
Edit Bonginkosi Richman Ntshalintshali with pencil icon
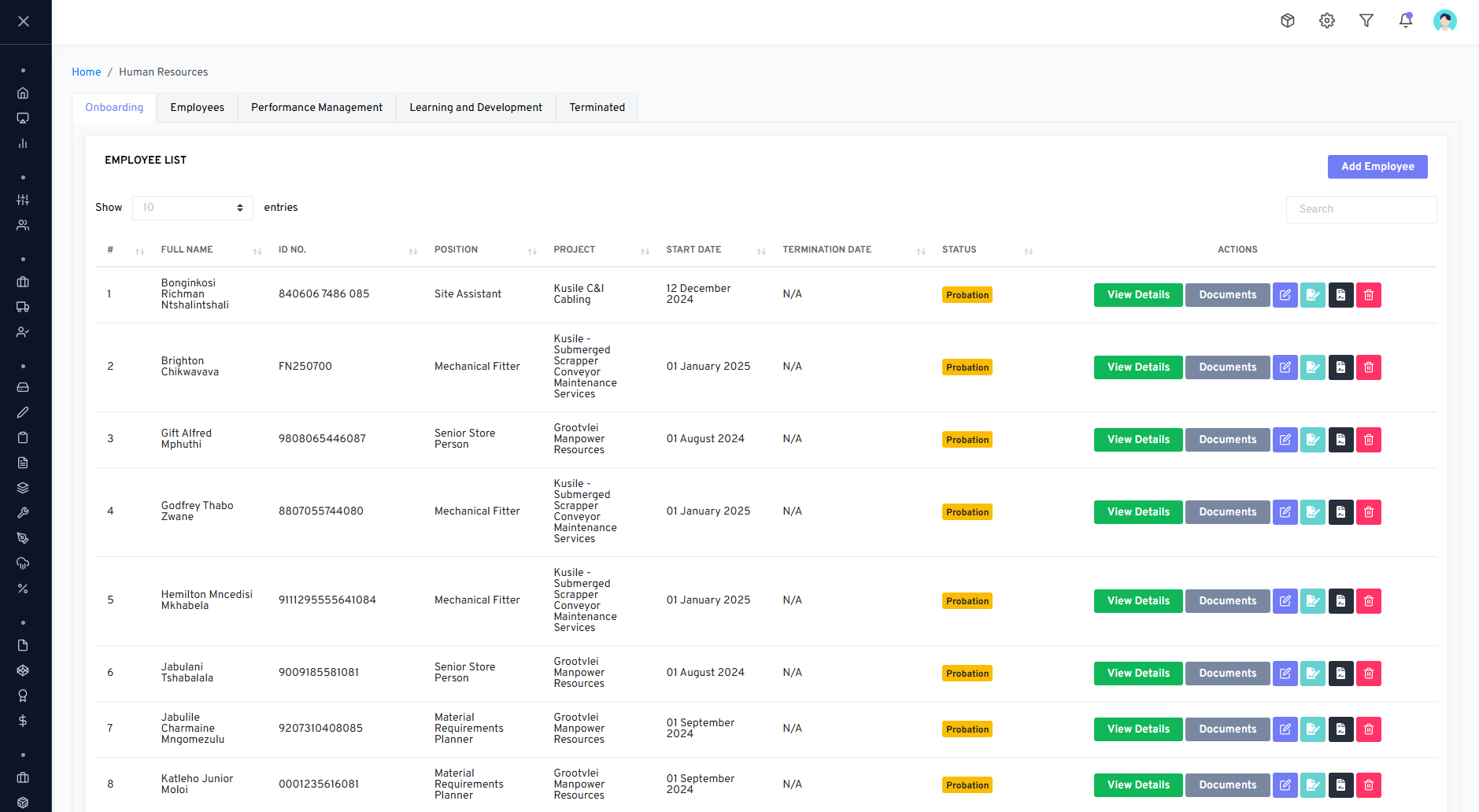point(1285,295)
